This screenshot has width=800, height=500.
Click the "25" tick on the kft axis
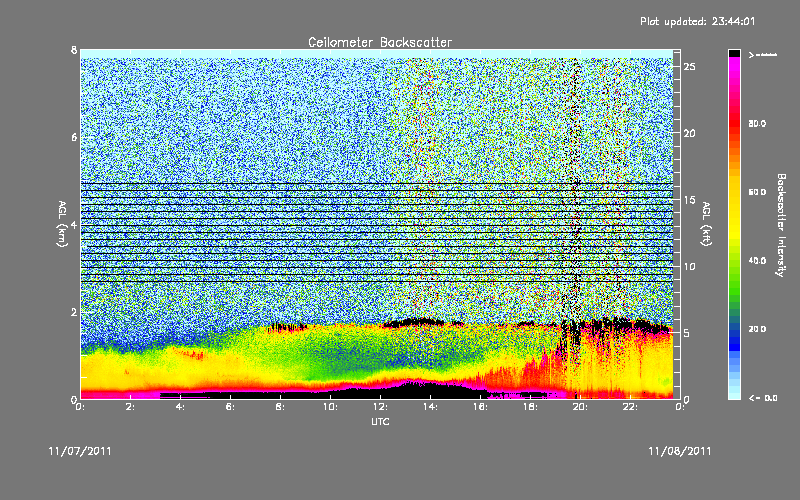(x=689, y=67)
